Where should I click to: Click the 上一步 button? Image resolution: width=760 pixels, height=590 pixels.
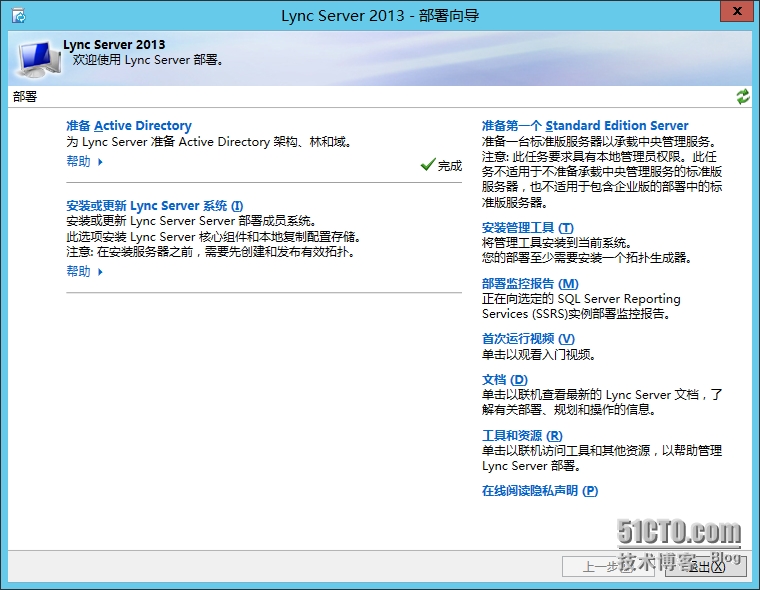[x=608, y=566]
